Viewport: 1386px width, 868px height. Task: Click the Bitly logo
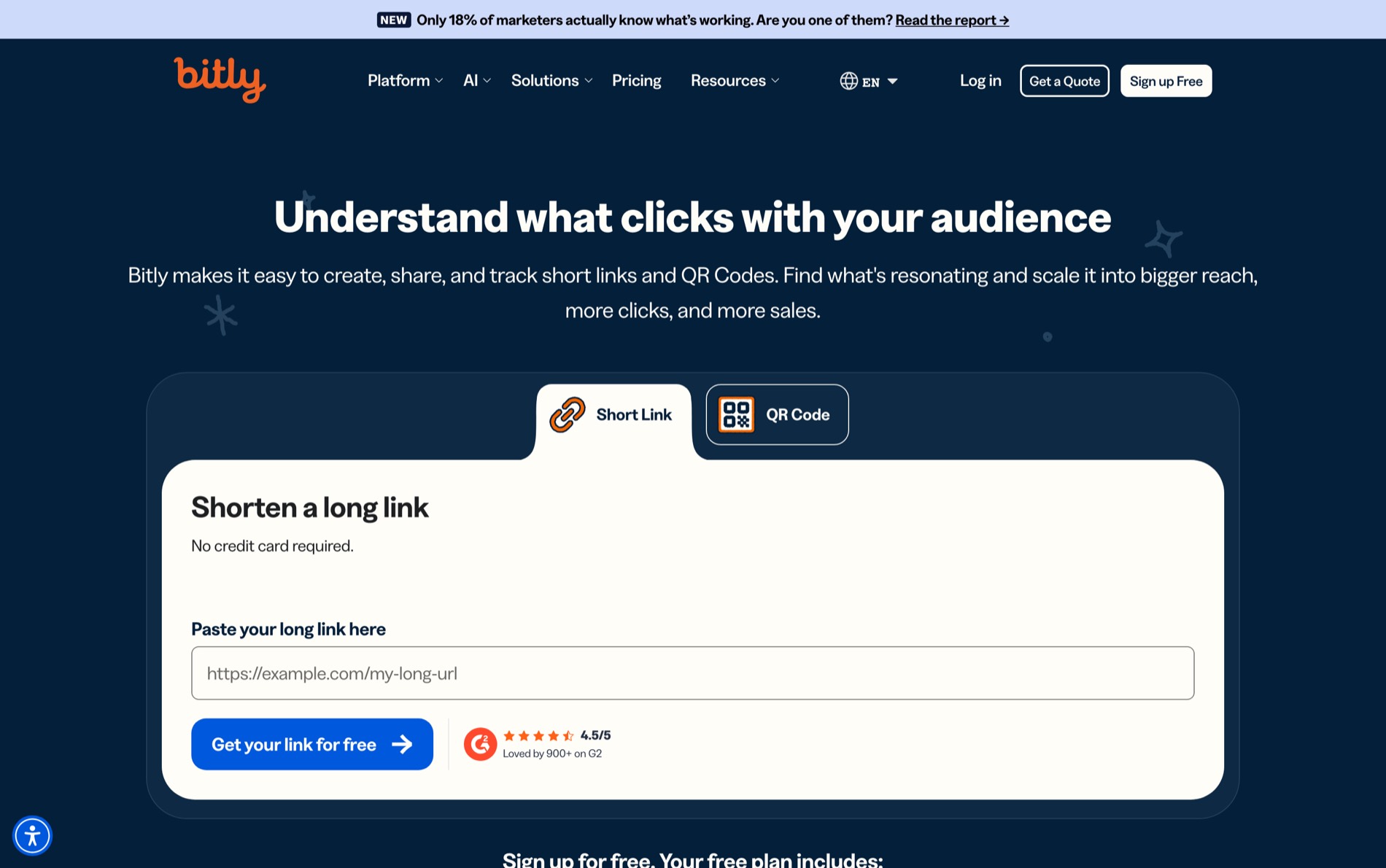click(220, 80)
